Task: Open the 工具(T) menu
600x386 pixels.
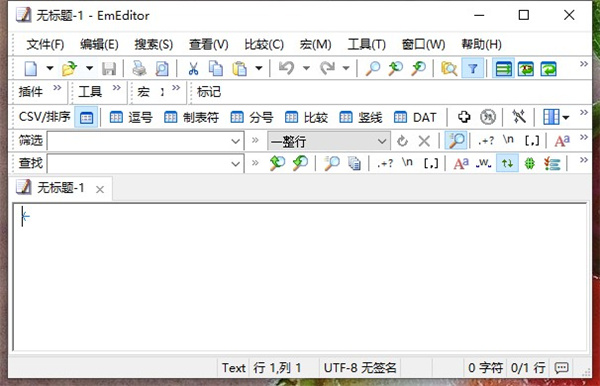Action: [367, 44]
